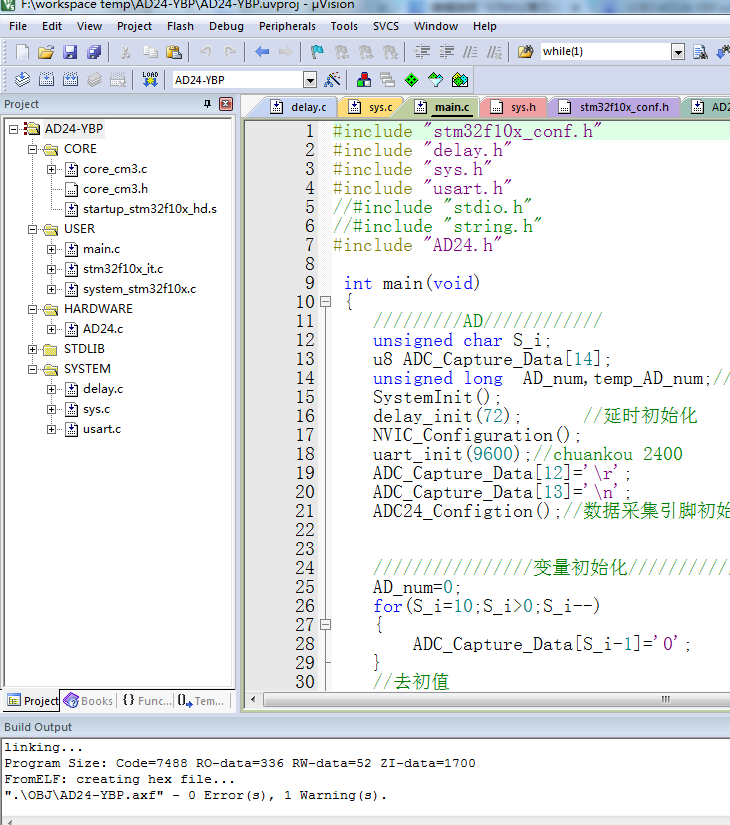
Task: Click the Select Software Packs icon
Action: click(436, 80)
